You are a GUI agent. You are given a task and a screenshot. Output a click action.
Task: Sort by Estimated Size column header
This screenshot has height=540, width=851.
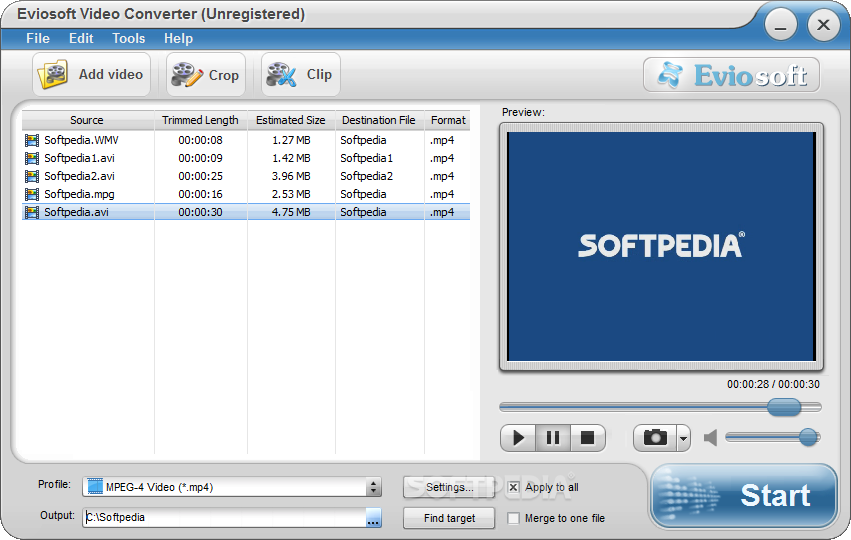[291, 120]
